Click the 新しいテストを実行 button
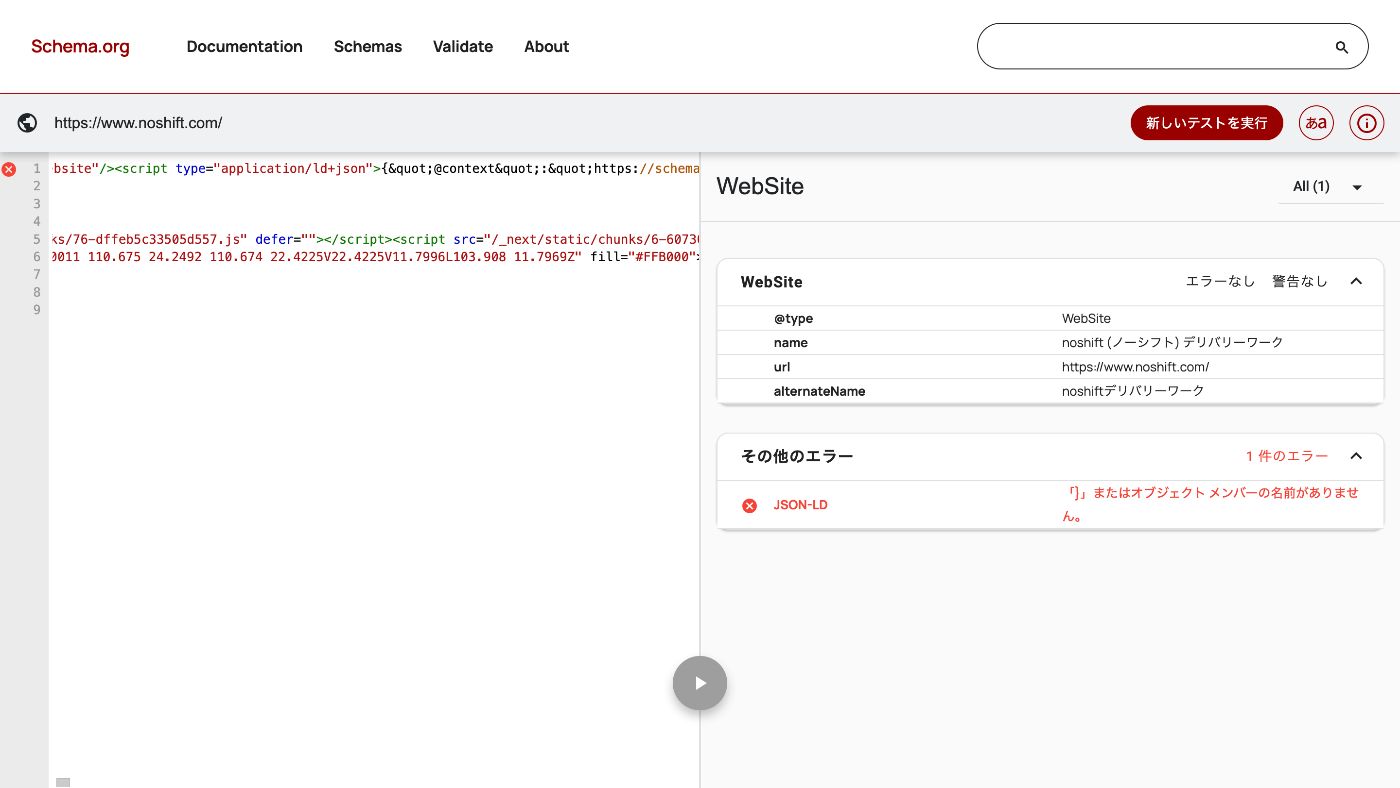This screenshot has width=1400, height=788. (1206, 122)
